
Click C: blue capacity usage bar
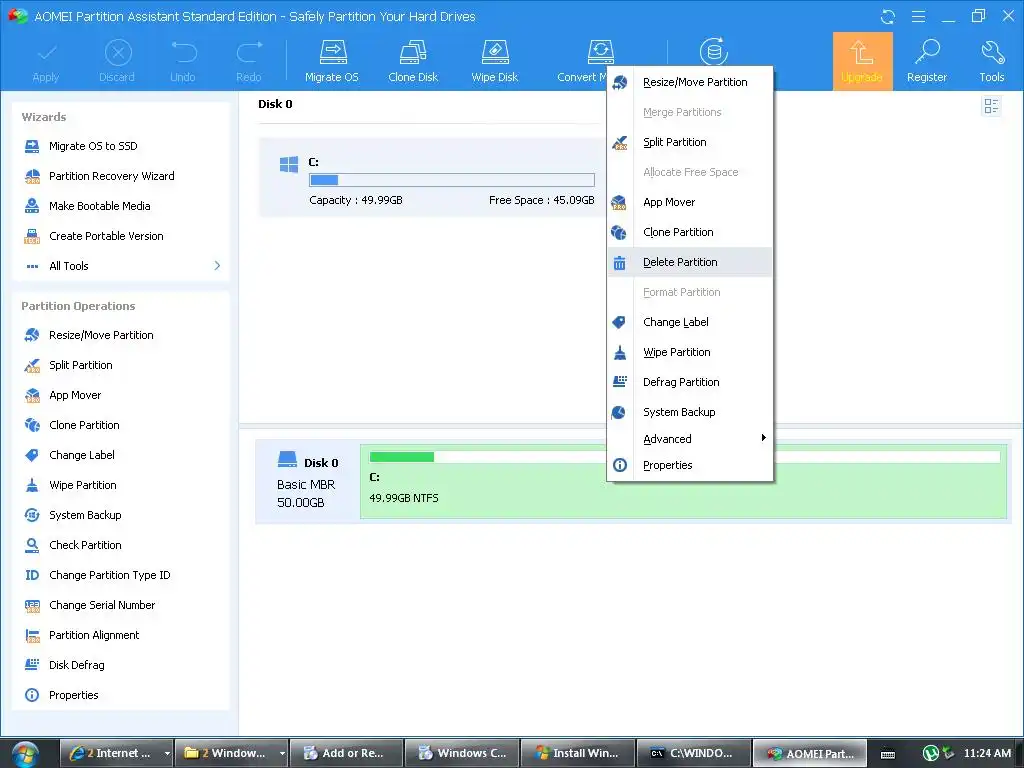pos(452,180)
